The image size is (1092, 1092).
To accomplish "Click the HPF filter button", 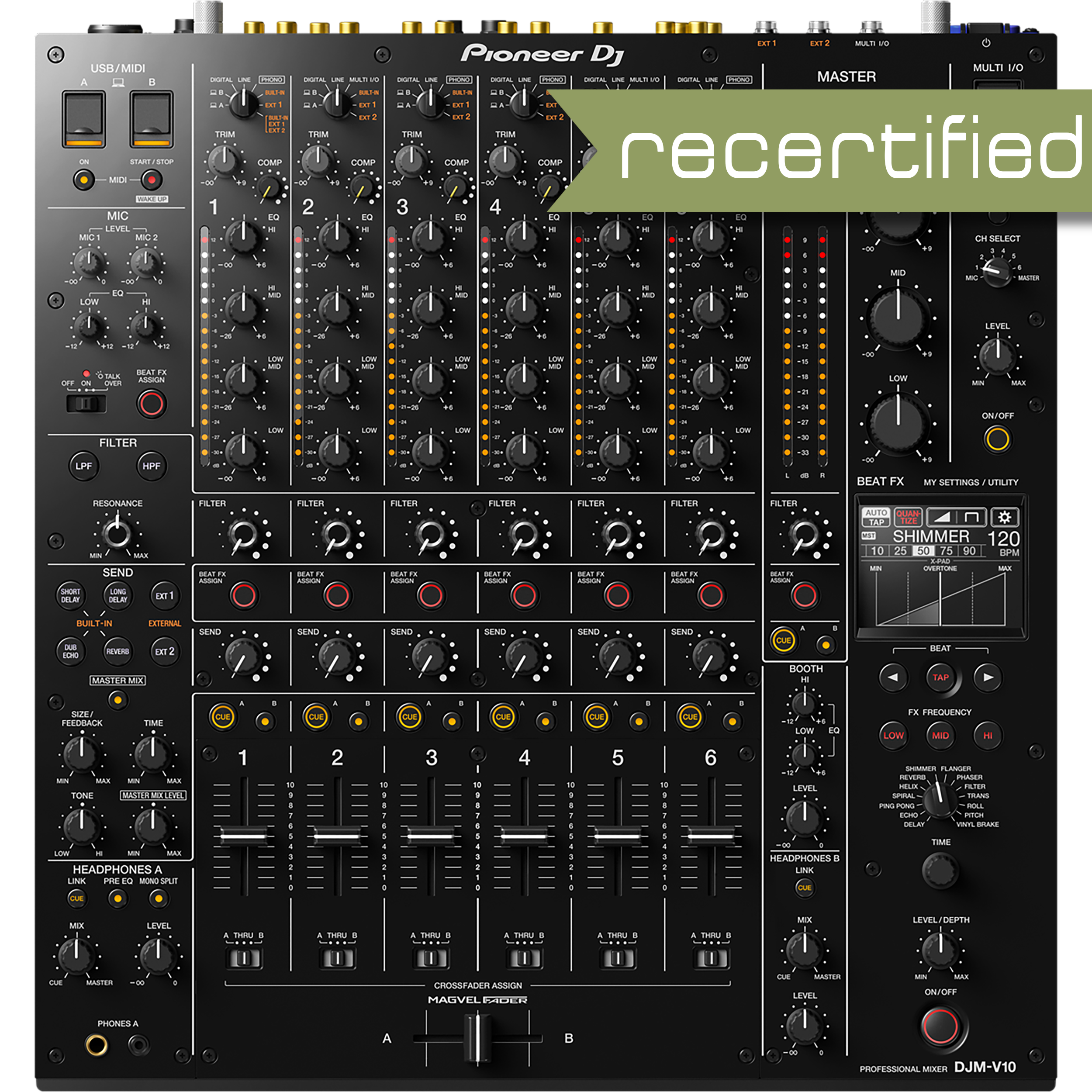I will [x=151, y=467].
